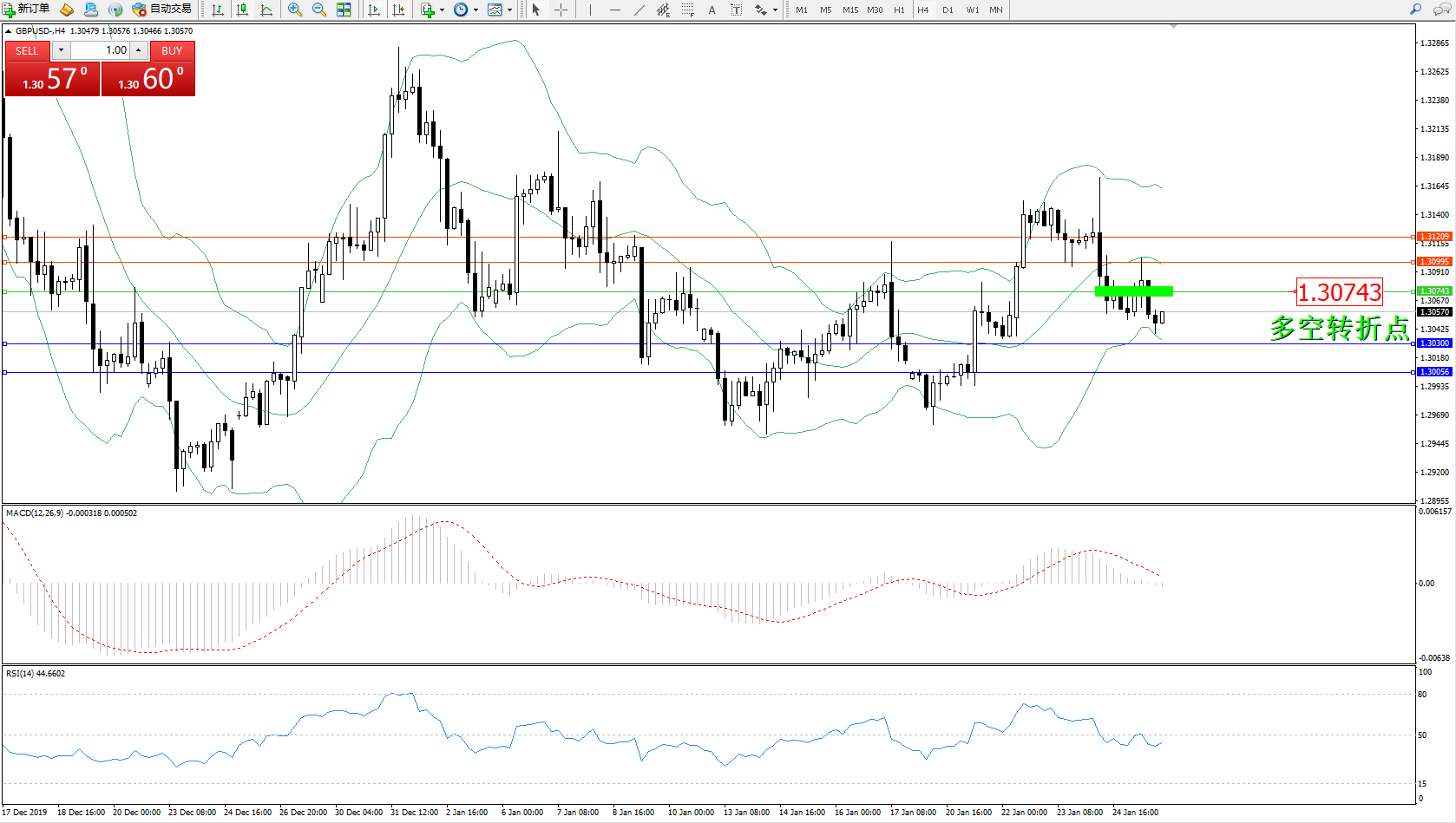Expand the indicators list dropdown
This screenshot has width=1456, height=823.
(x=442, y=10)
